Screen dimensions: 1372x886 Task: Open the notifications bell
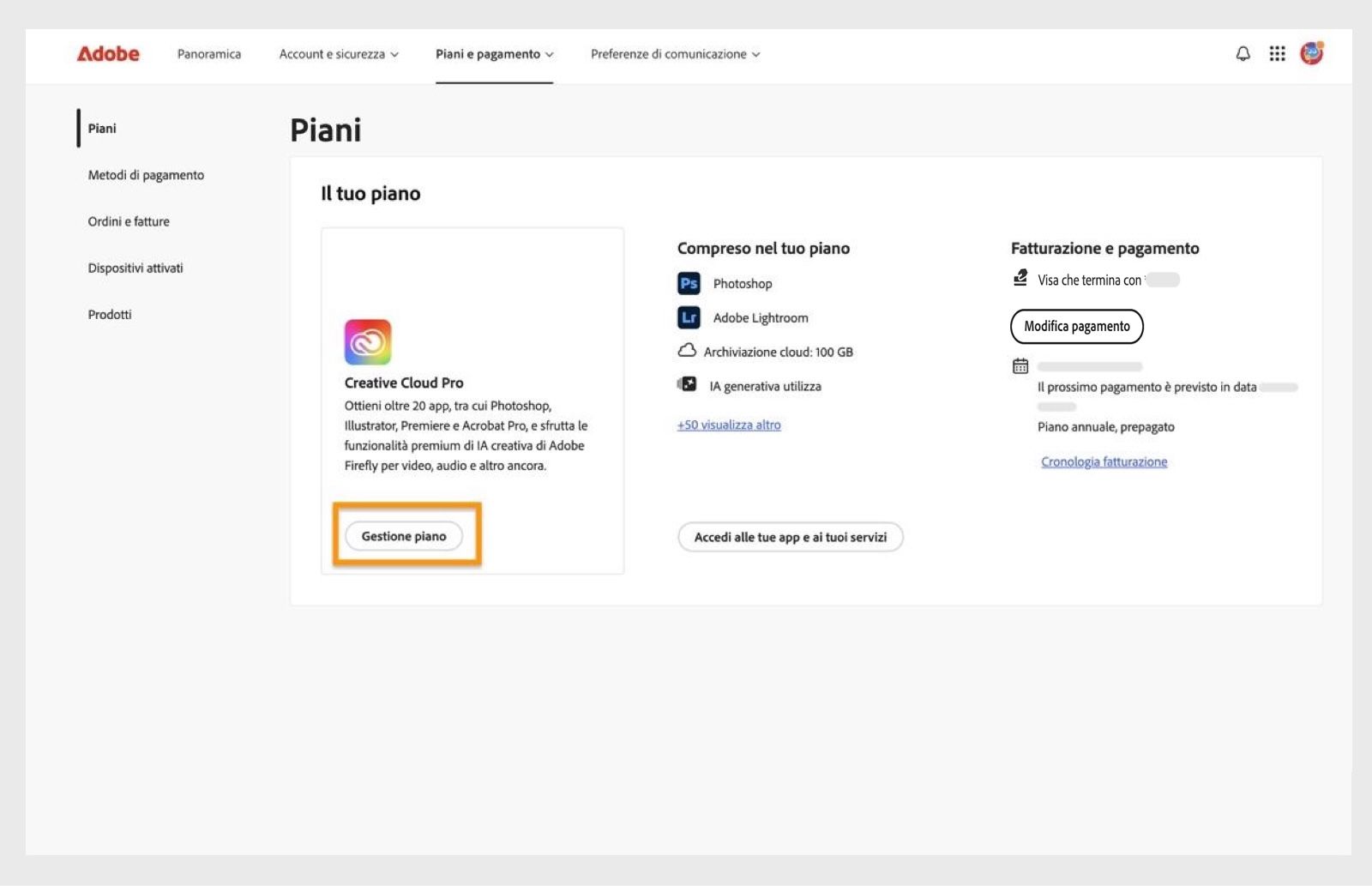(x=1243, y=54)
